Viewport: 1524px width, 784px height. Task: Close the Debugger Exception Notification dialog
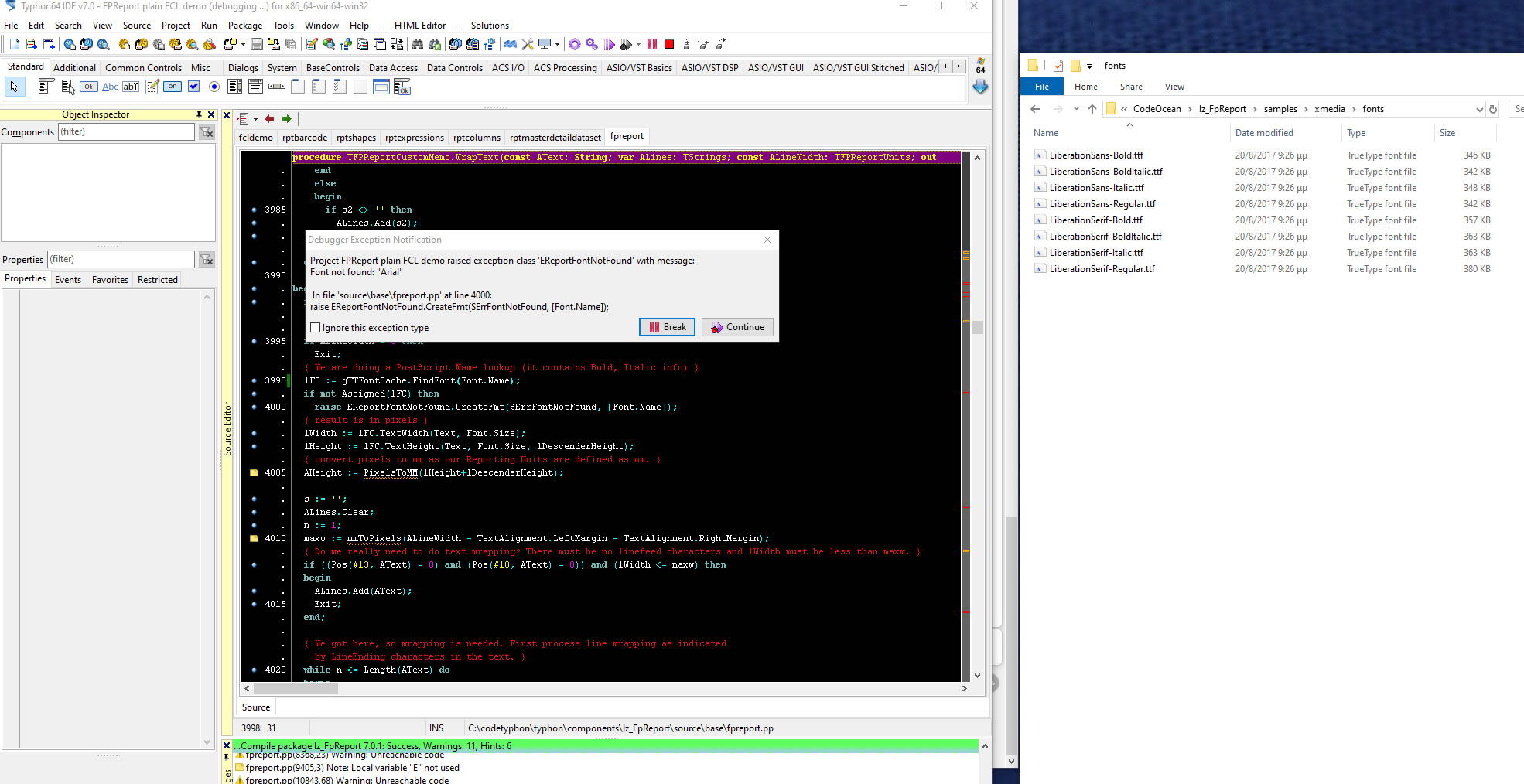tap(767, 240)
